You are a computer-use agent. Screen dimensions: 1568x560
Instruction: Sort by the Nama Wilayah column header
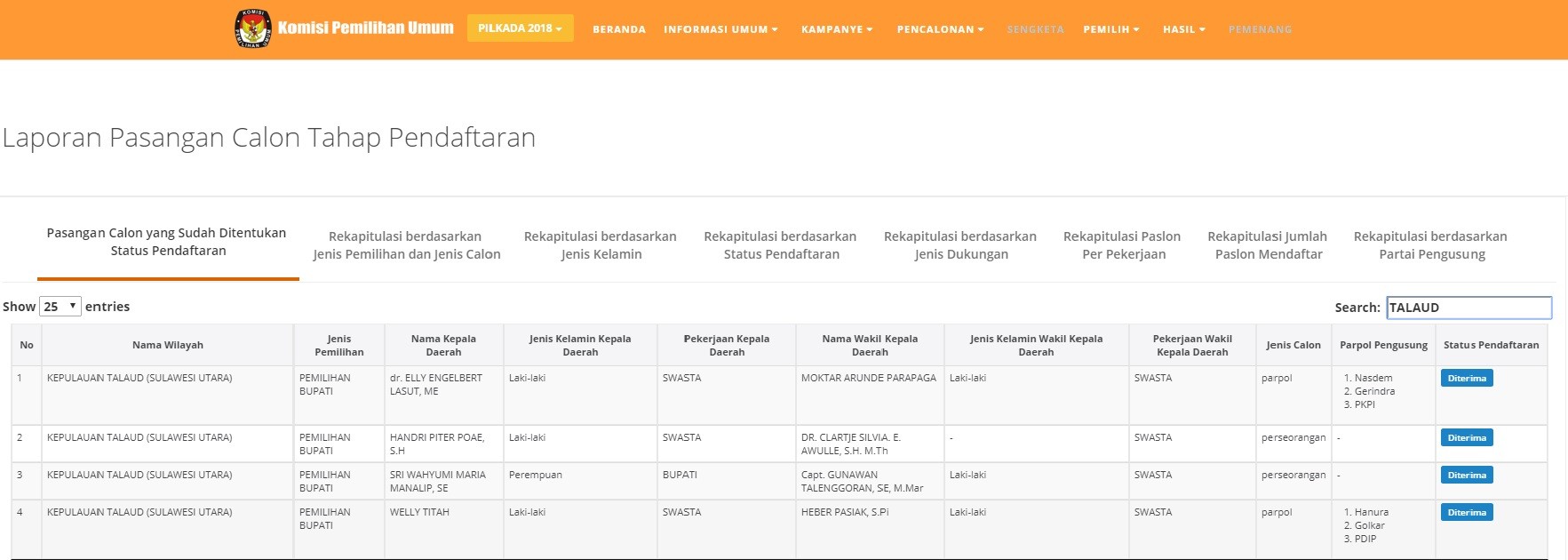pyautogui.click(x=168, y=345)
